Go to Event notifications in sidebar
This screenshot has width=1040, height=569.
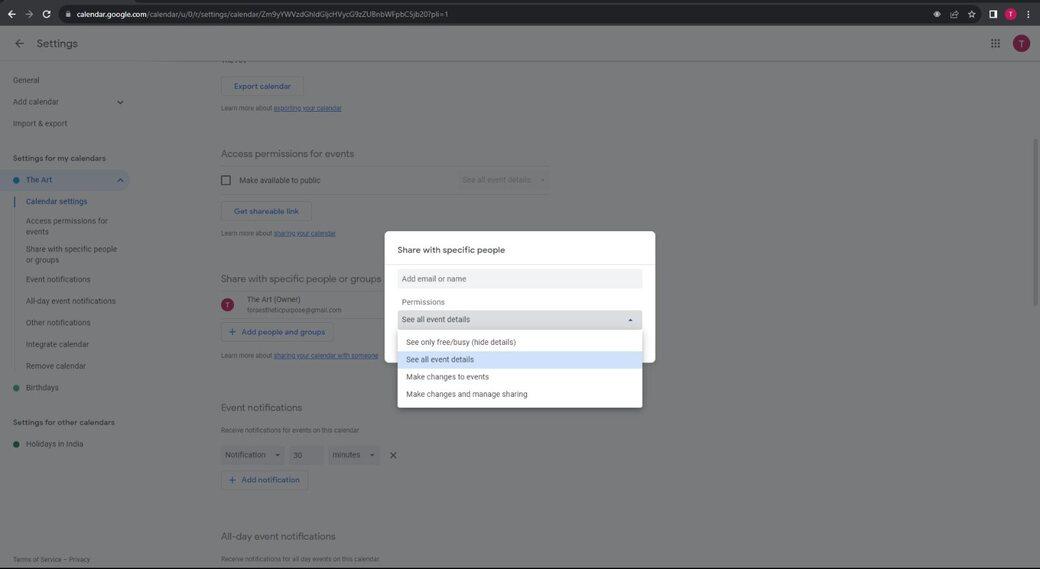pyautogui.click(x=58, y=280)
